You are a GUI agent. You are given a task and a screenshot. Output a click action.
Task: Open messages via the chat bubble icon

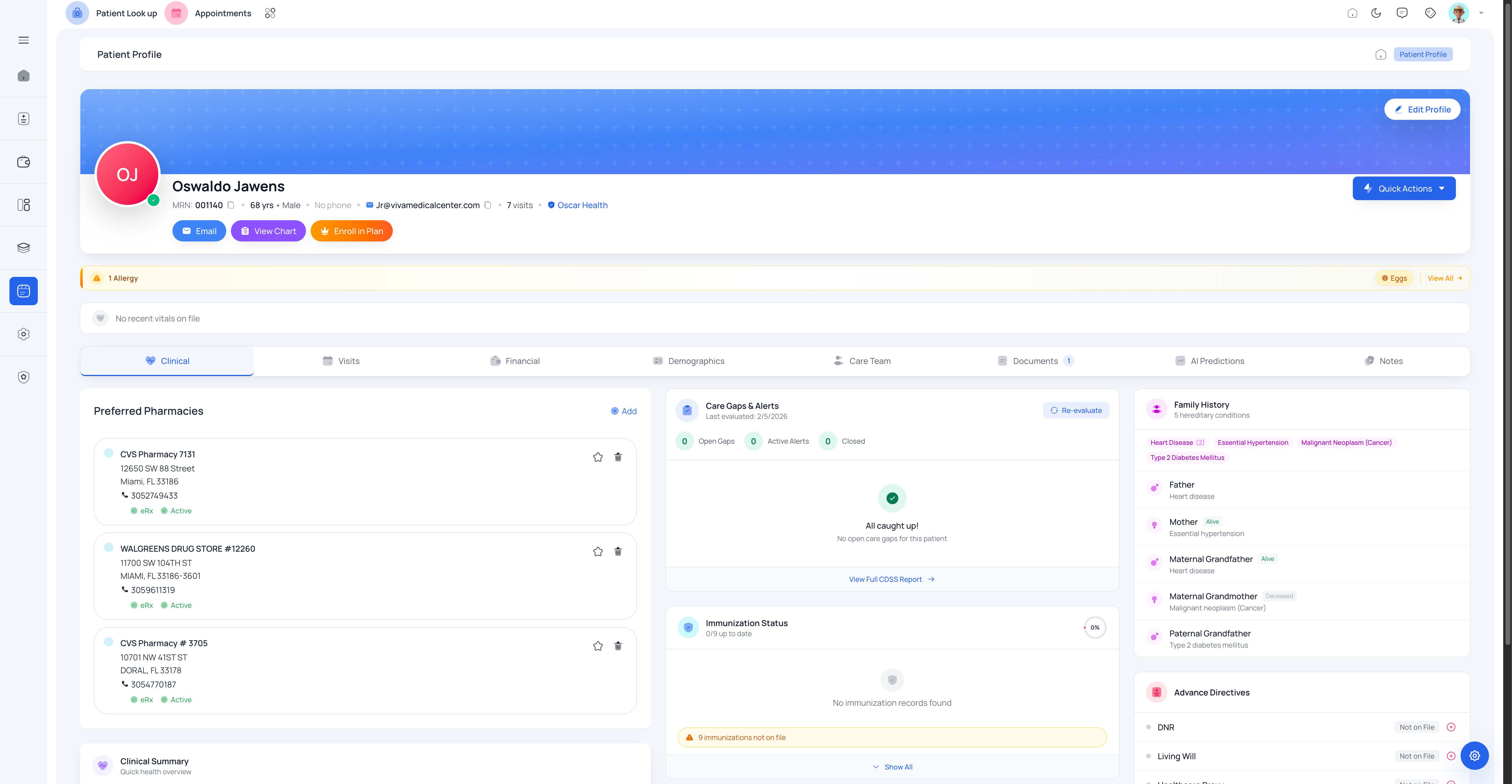coord(1402,12)
